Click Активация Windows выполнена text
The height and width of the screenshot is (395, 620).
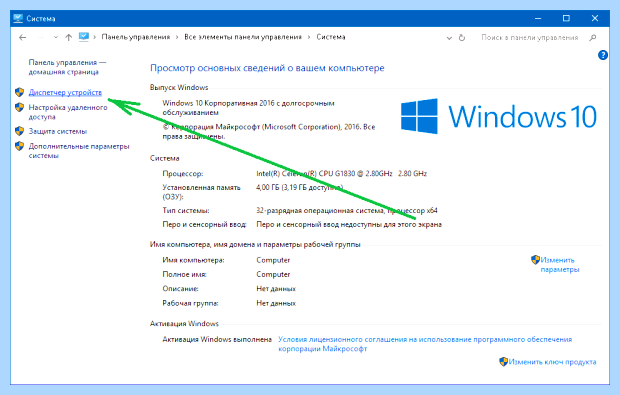tap(217, 340)
